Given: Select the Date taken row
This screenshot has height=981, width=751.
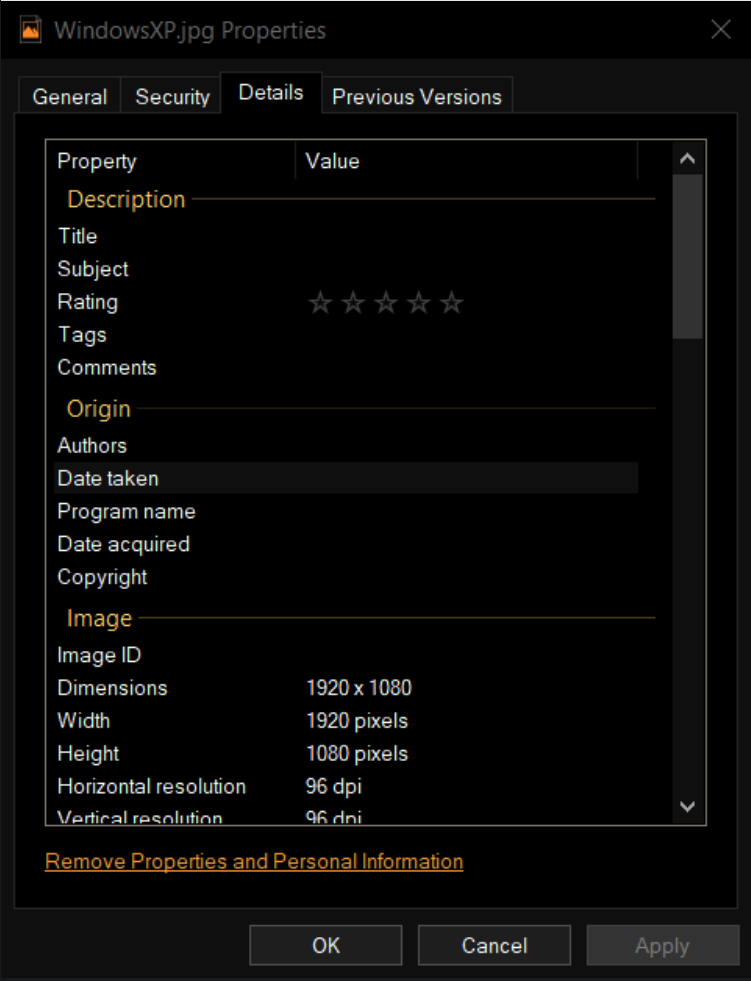Looking at the screenshot, I should coord(108,479).
